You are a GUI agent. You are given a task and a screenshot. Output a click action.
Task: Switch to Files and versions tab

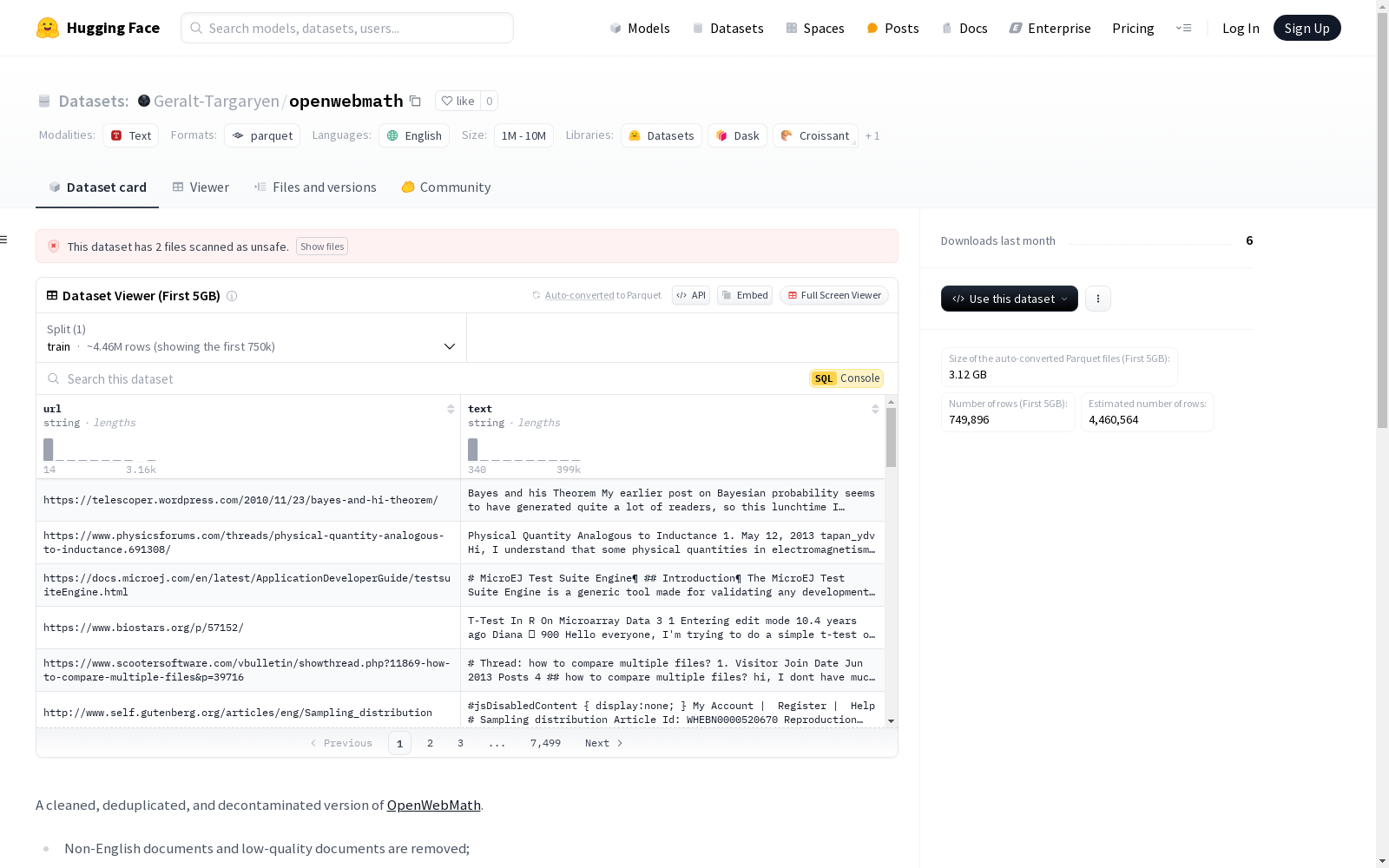315,187
